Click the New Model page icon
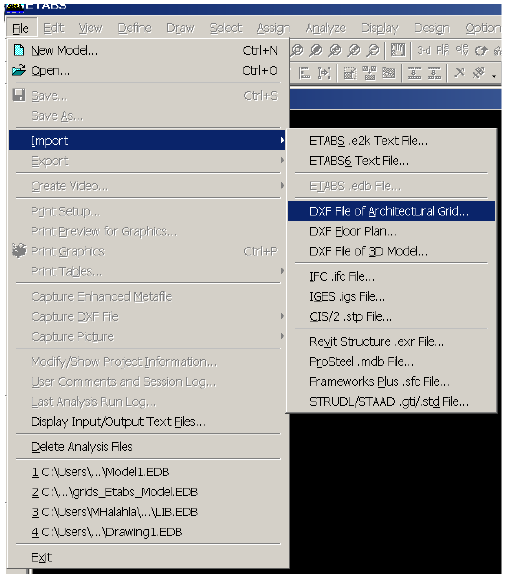 [19, 50]
